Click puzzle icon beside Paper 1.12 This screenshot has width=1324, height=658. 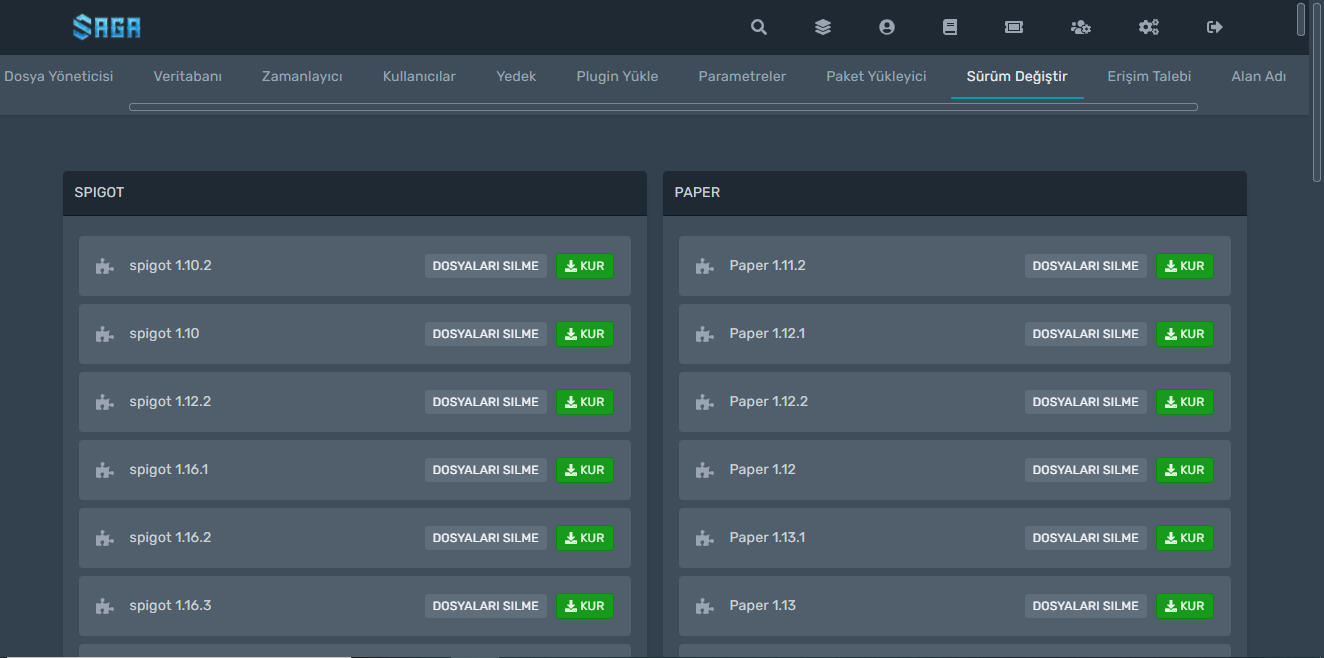[704, 470]
